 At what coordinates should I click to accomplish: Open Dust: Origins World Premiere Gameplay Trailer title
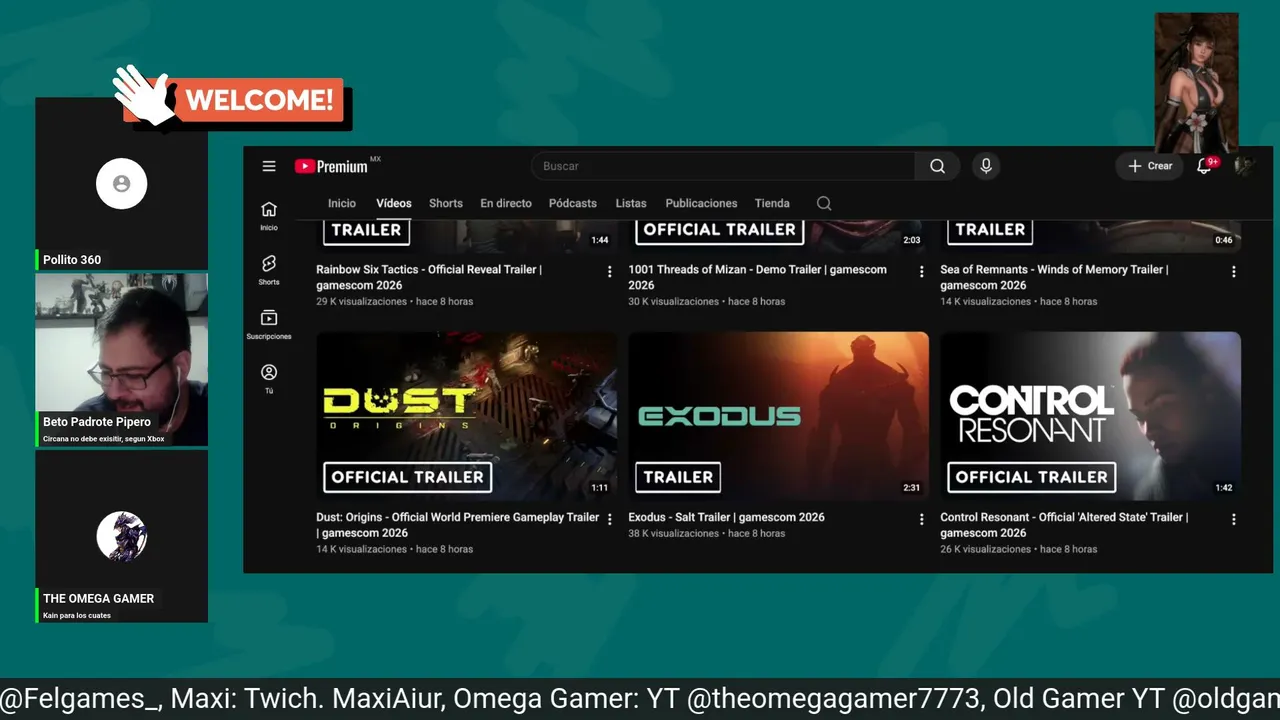pos(458,525)
